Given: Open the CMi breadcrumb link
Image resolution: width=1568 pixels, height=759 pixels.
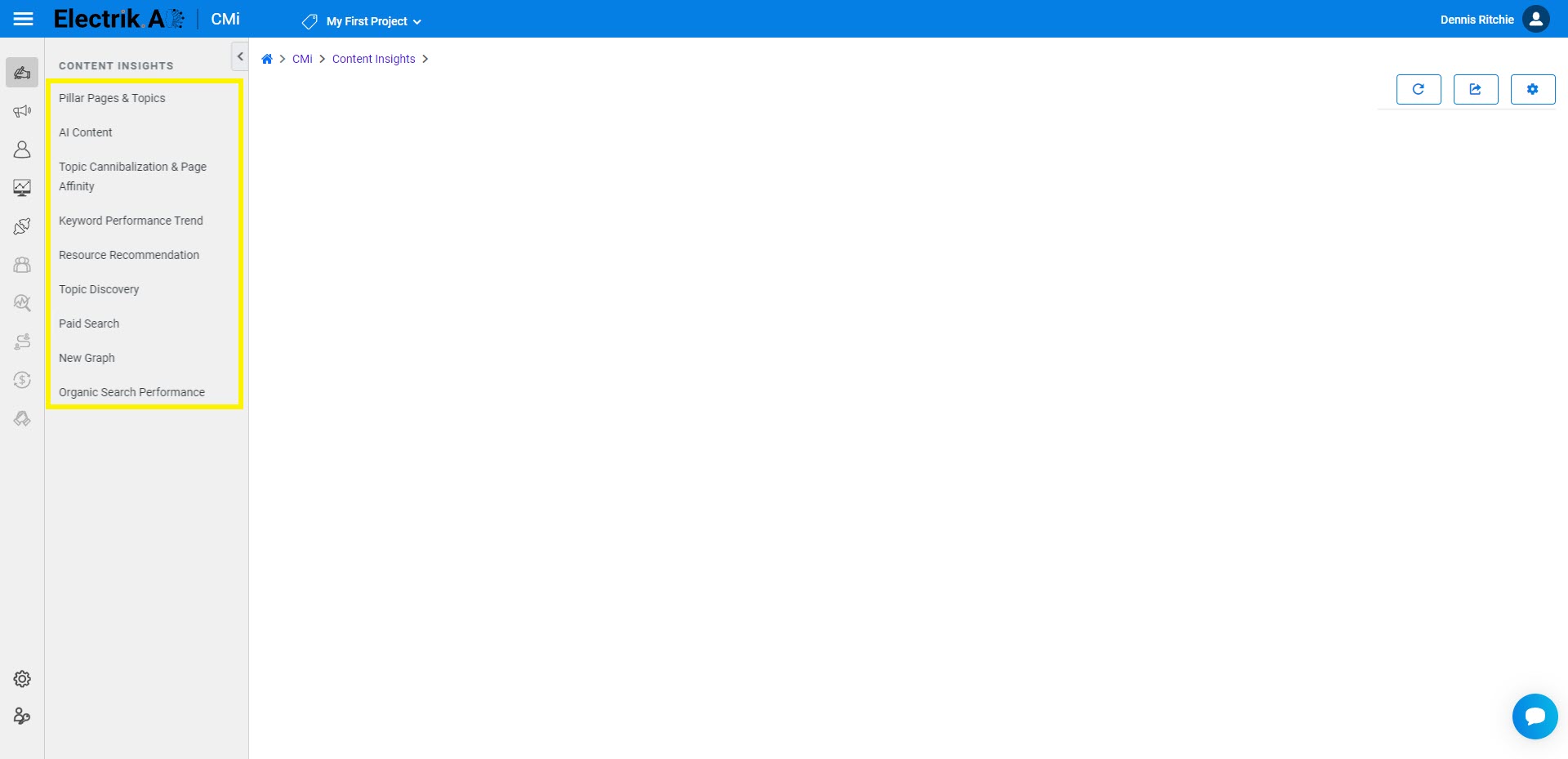Looking at the screenshot, I should pyautogui.click(x=303, y=59).
